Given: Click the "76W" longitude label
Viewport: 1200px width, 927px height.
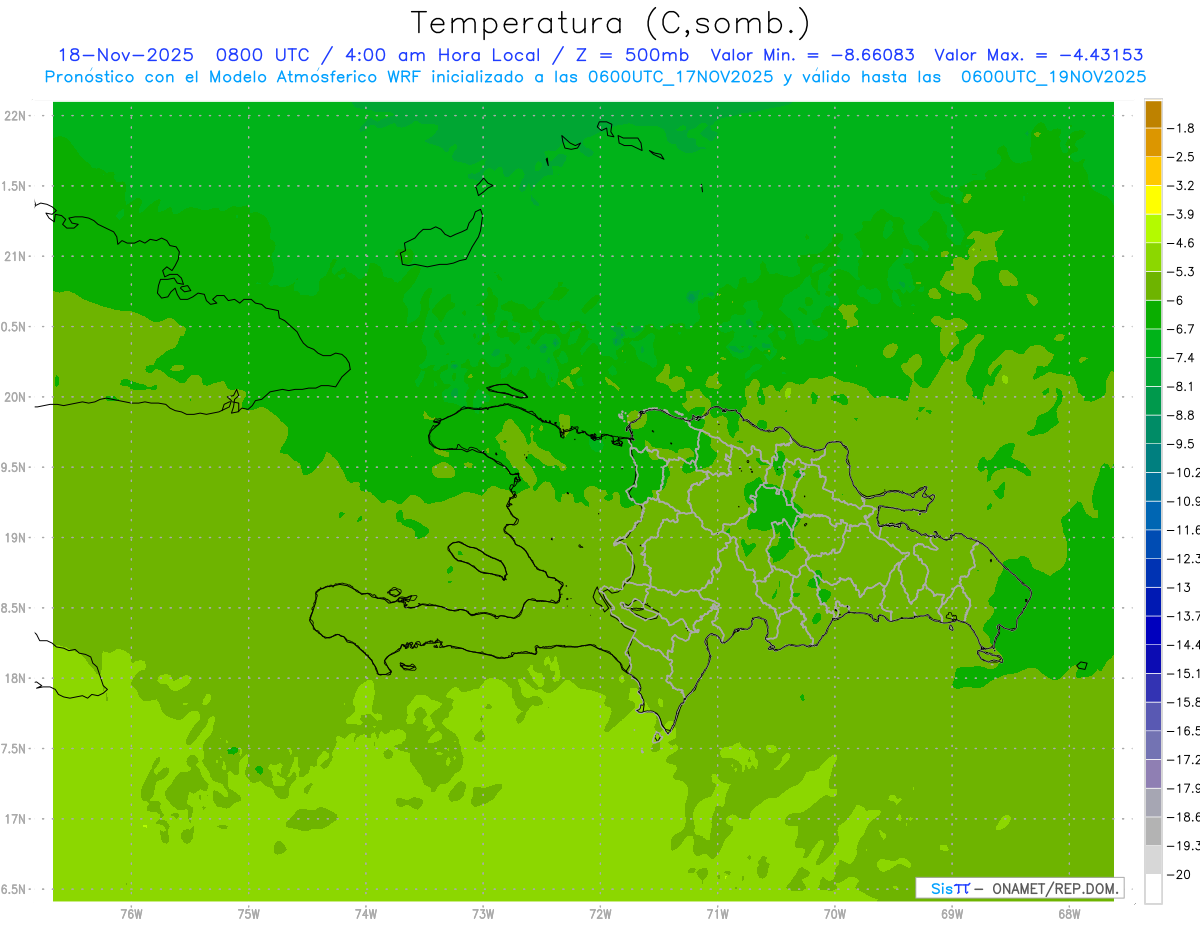Looking at the screenshot, I should coord(131,914).
